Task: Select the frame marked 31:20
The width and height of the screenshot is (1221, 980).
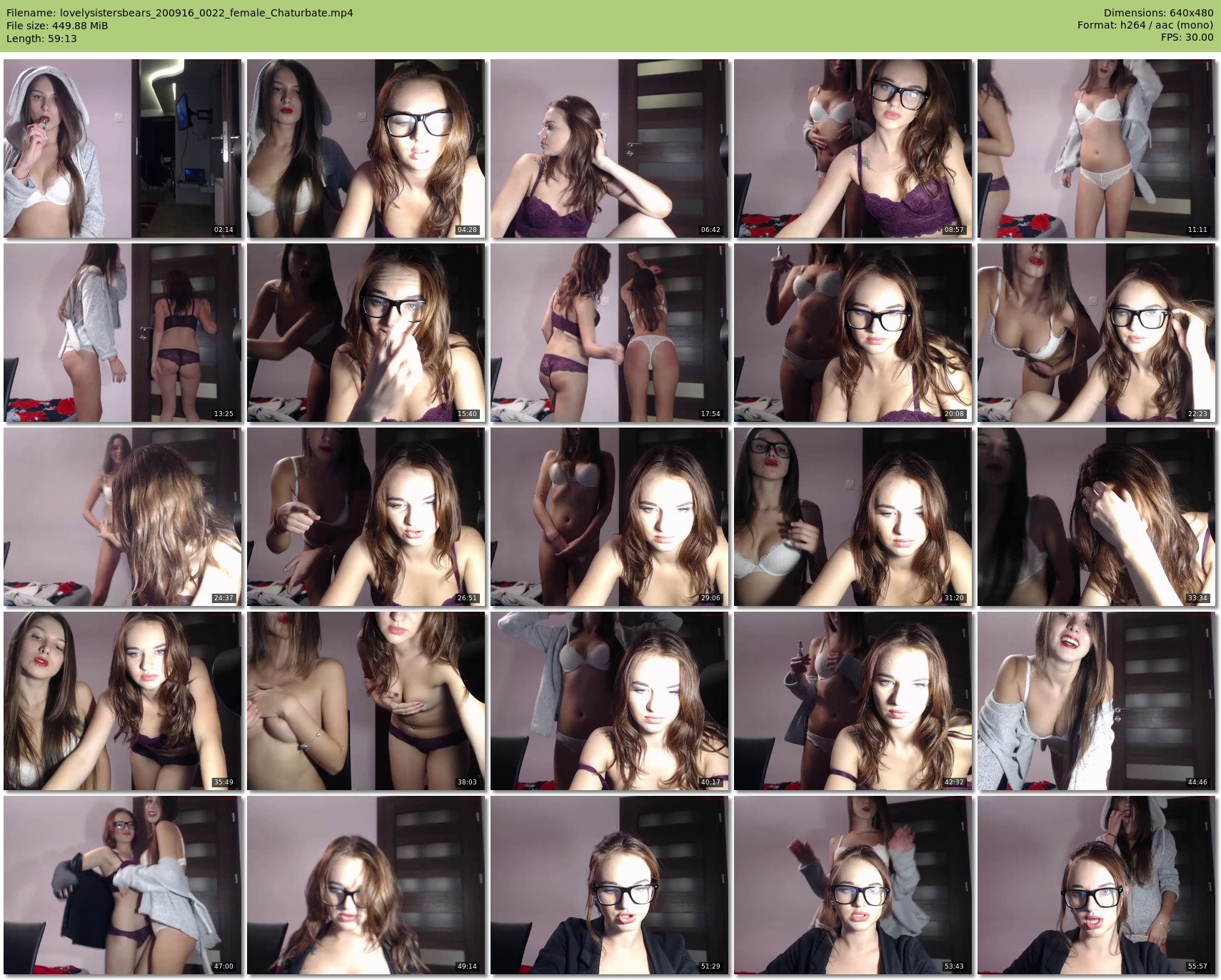Action: 853,517
